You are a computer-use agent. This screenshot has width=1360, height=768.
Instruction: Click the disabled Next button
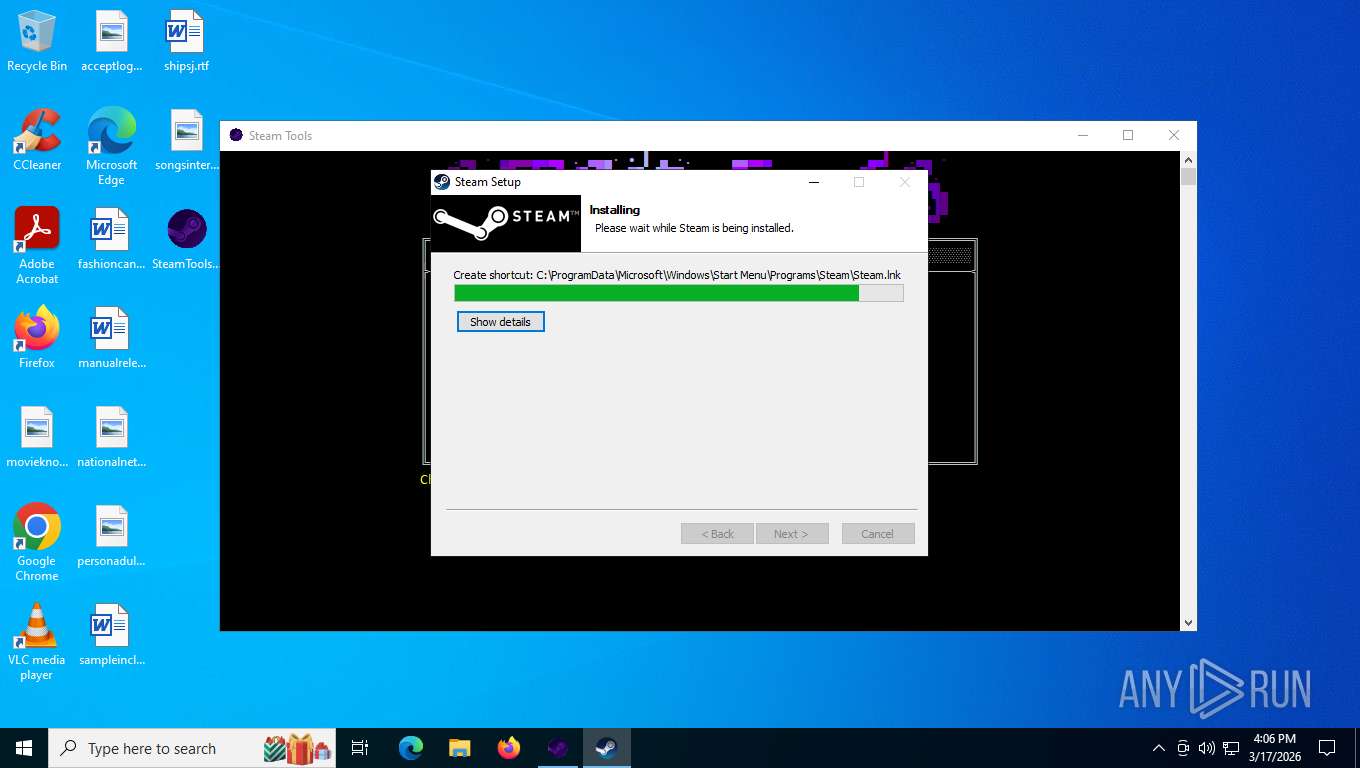click(792, 534)
